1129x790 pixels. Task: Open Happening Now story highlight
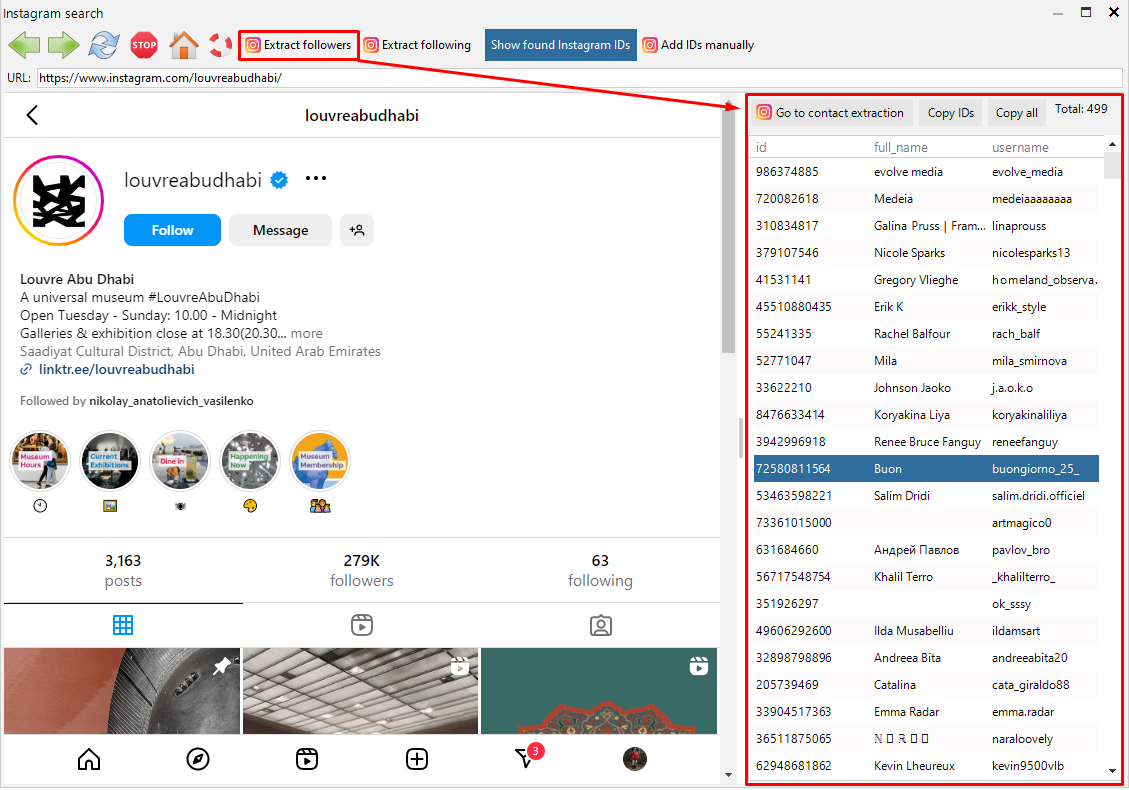250,461
